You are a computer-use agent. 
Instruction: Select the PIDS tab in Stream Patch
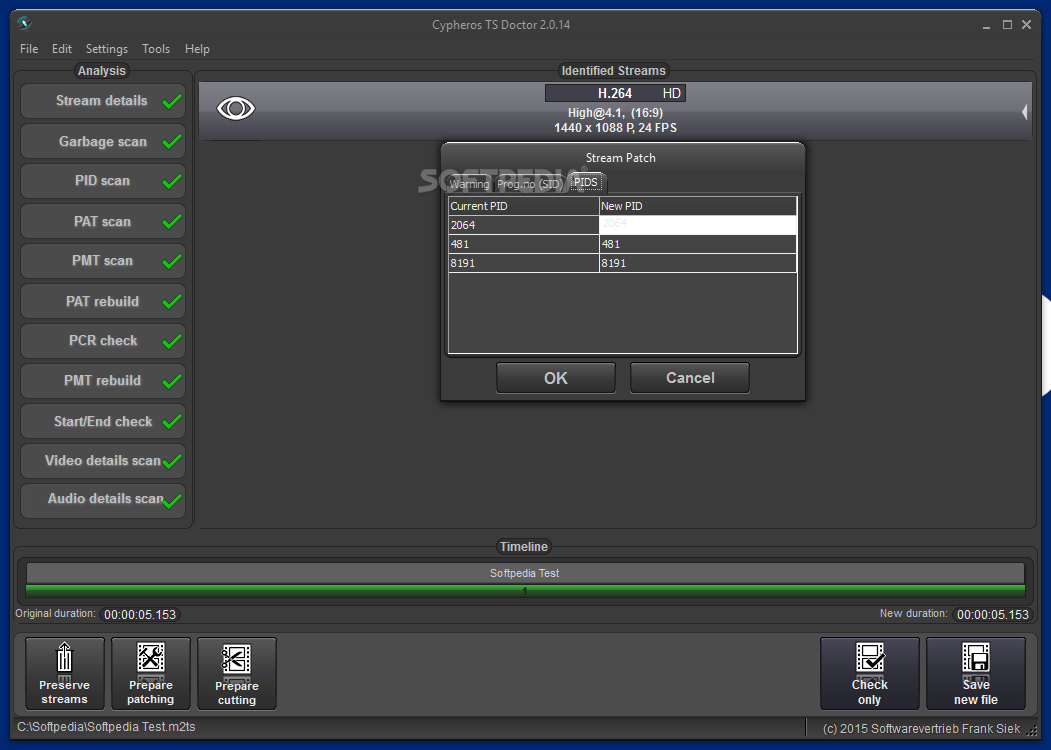(x=586, y=182)
